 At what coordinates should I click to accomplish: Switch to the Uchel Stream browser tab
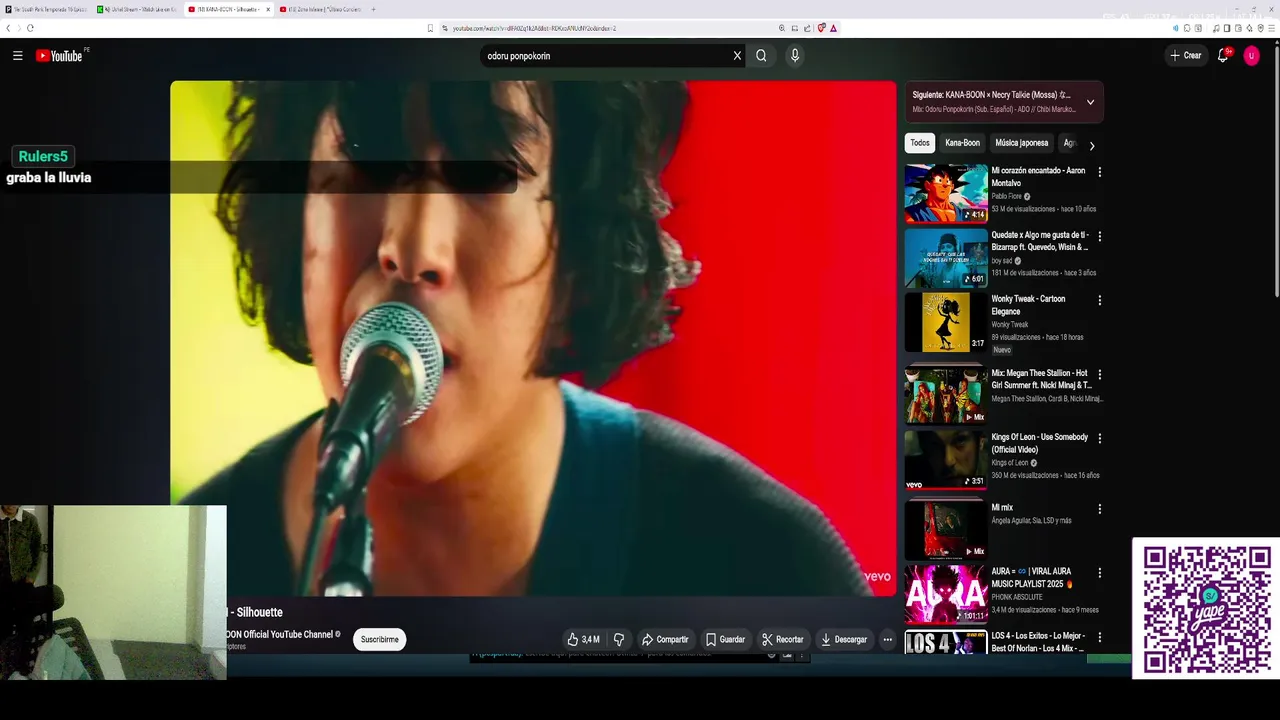137,9
